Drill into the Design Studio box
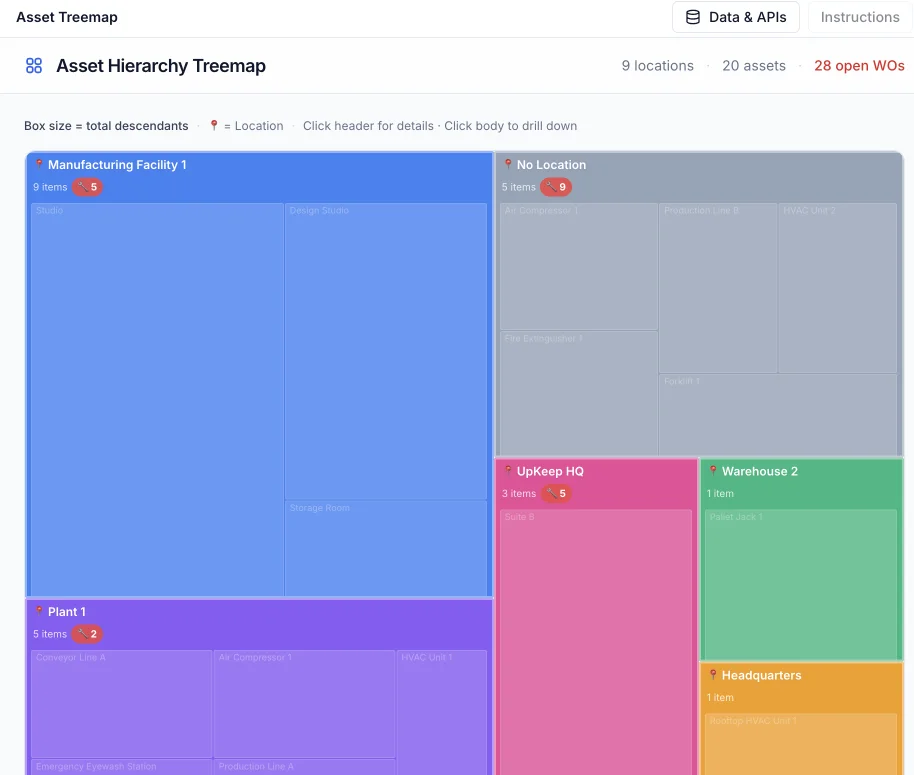This screenshot has width=914, height=775. tap(385, 350)
